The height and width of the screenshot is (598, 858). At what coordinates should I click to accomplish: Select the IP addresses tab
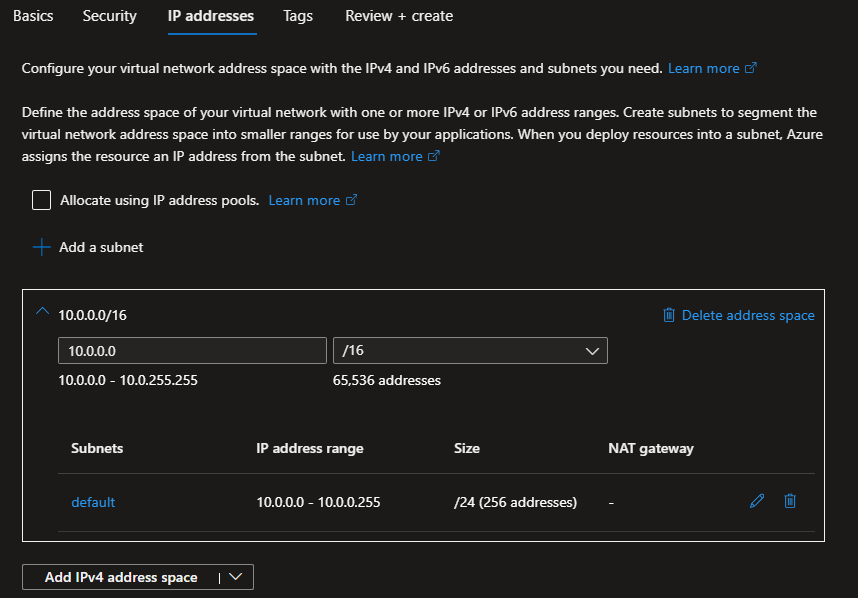pos(211,16)
